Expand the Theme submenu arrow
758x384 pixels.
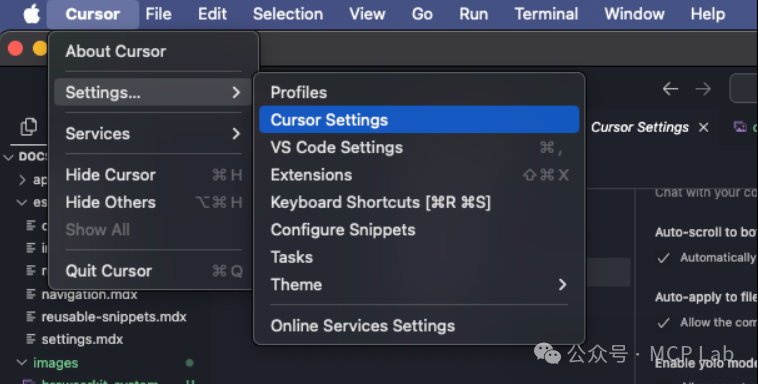(x=562, y=284)
